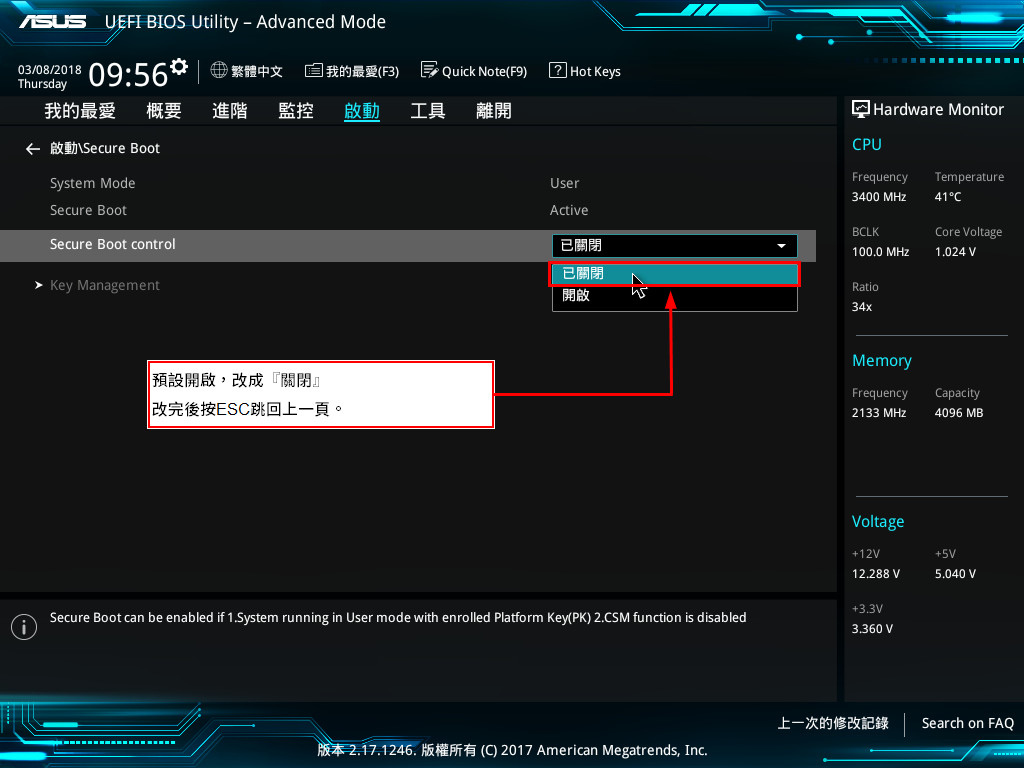Viewport: 1024px width, 768px height.
Task: Click the 3.360 V reading
Action: coord(872,629)
